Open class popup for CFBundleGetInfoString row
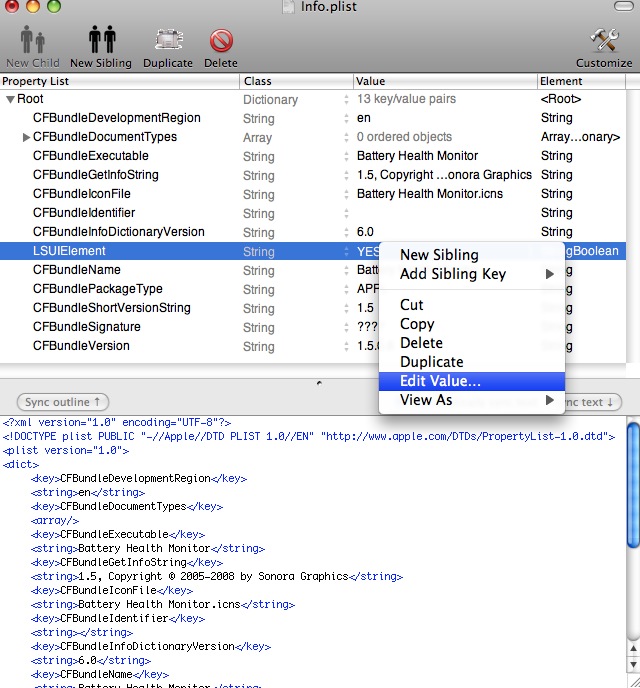The width and height of the screenshot is (640, 688). (346, 176)
